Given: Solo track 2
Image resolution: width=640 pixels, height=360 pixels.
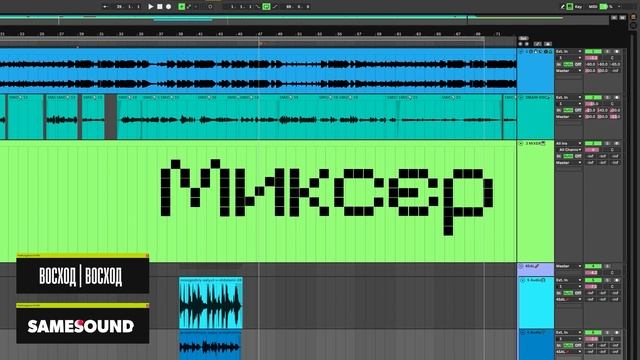Looking at the screenshot, I should (607, 98).
